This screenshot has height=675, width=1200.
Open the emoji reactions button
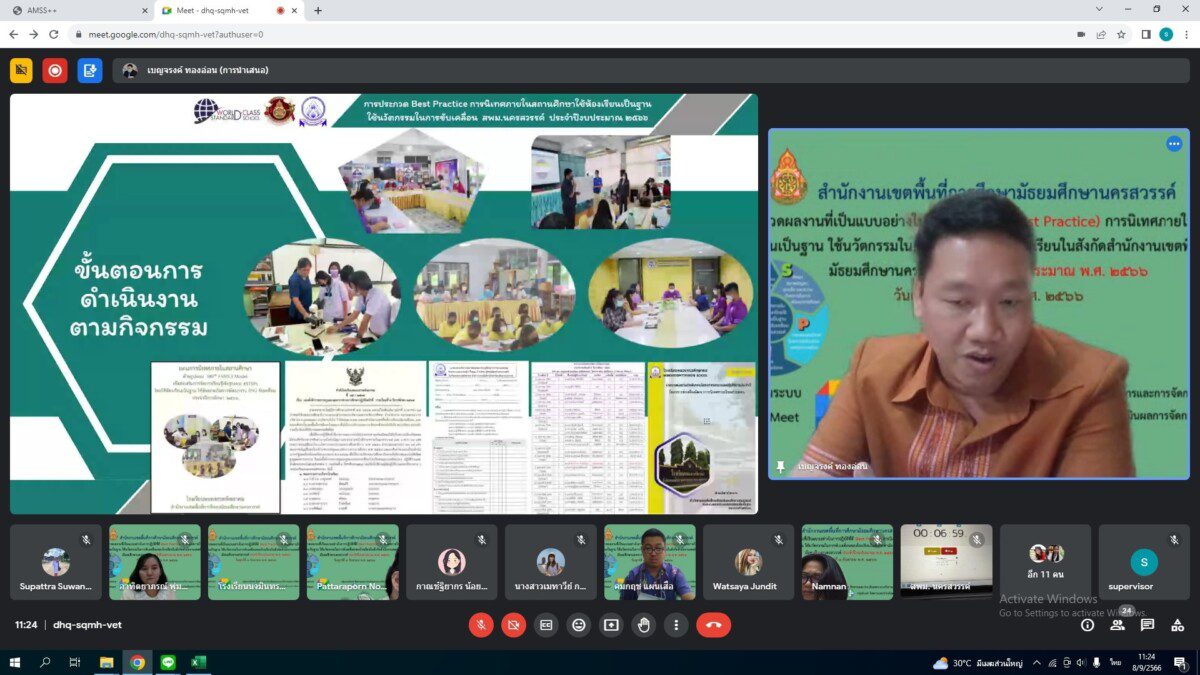click(x=578, y=625)
